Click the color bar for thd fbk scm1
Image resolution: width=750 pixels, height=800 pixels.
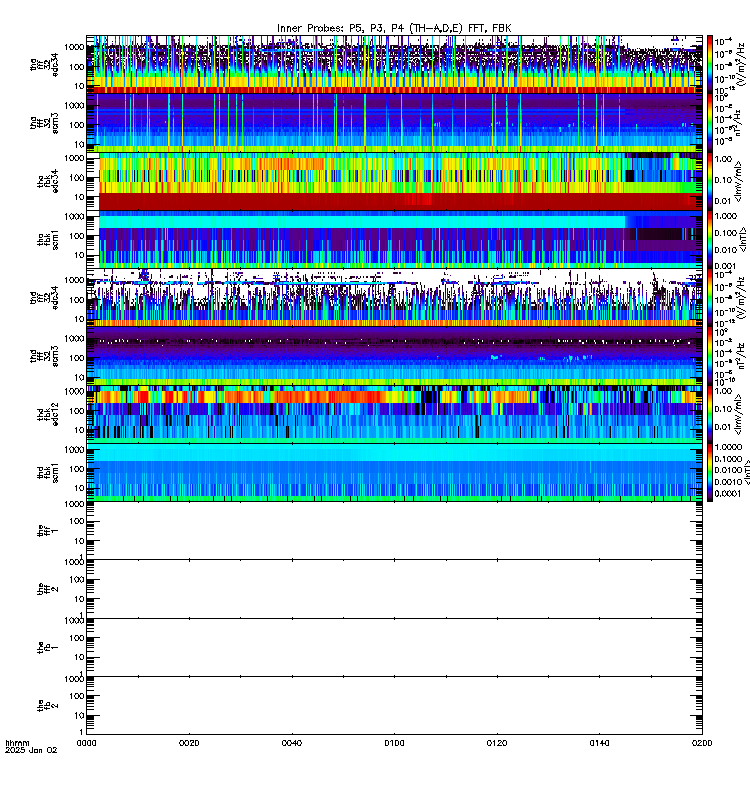pos(710,472)
